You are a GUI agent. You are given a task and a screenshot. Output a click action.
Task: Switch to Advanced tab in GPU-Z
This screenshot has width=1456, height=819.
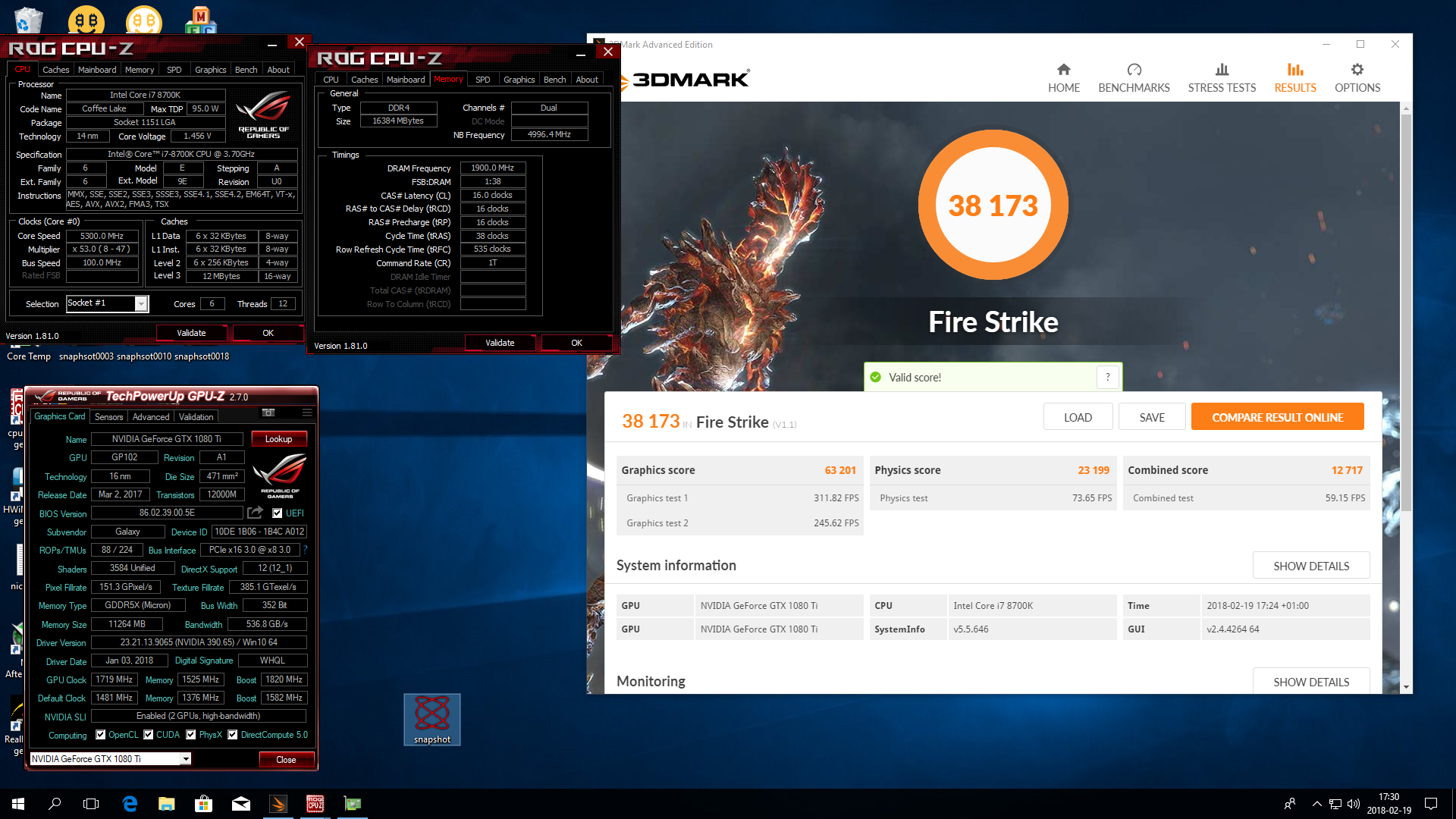tap(151, 417)
